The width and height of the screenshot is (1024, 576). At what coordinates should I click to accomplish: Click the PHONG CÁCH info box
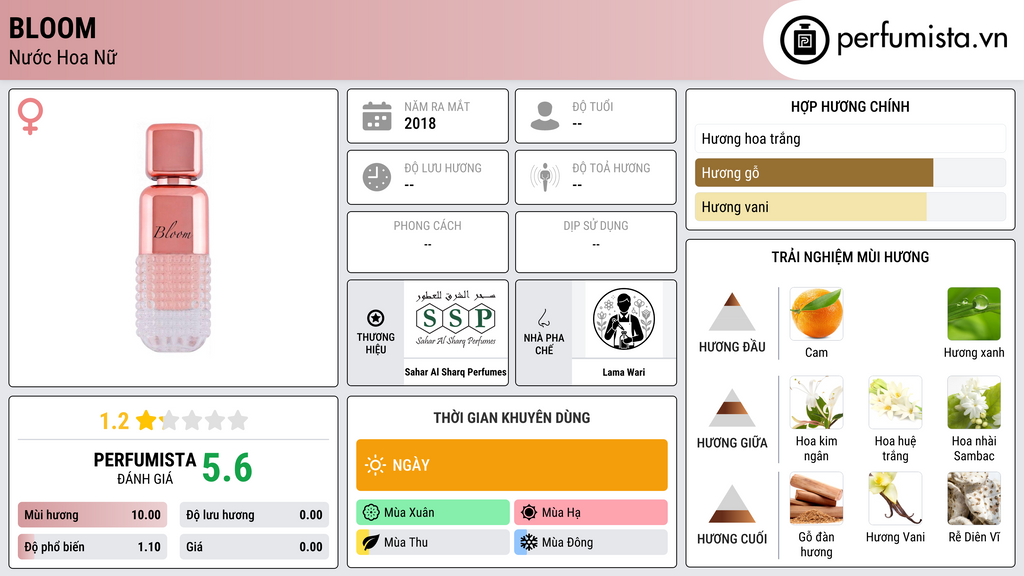coord(428,242)
